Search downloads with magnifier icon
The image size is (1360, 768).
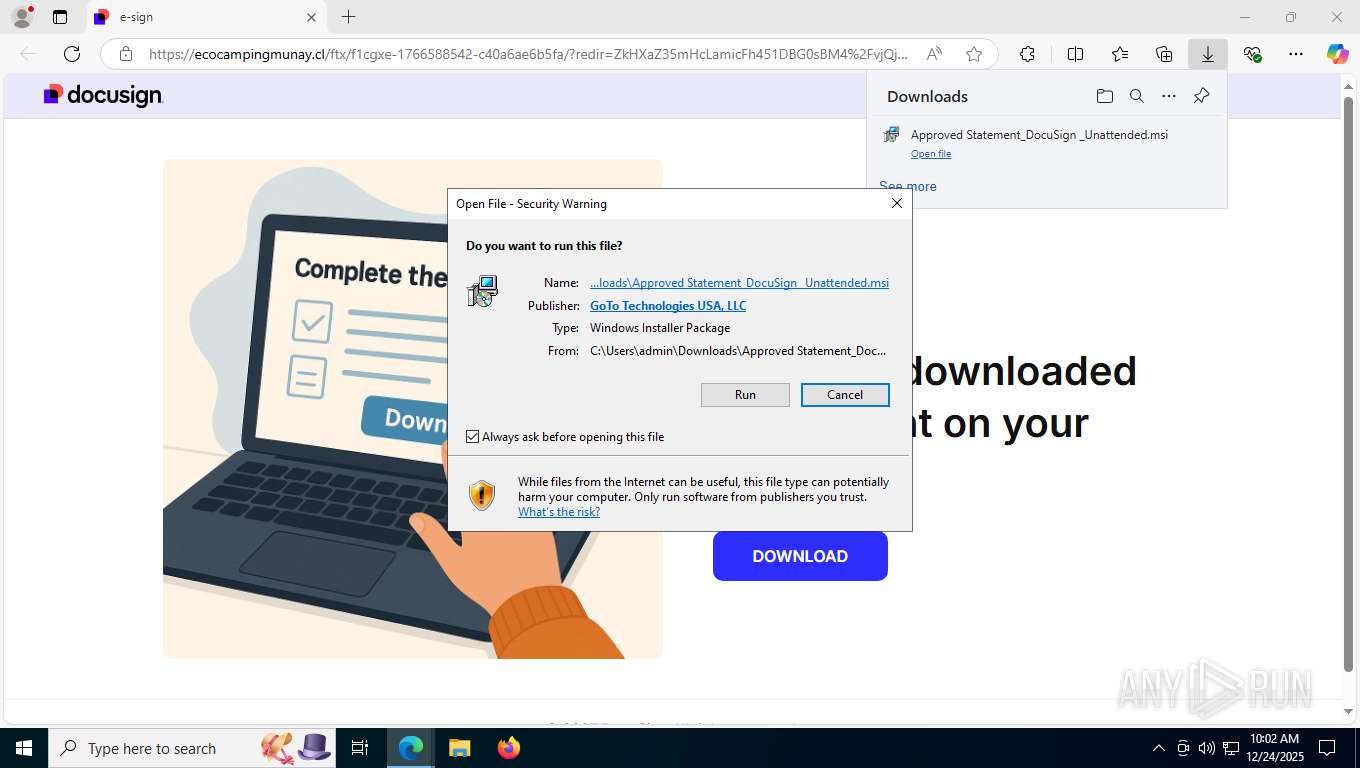coord(1137,96)
